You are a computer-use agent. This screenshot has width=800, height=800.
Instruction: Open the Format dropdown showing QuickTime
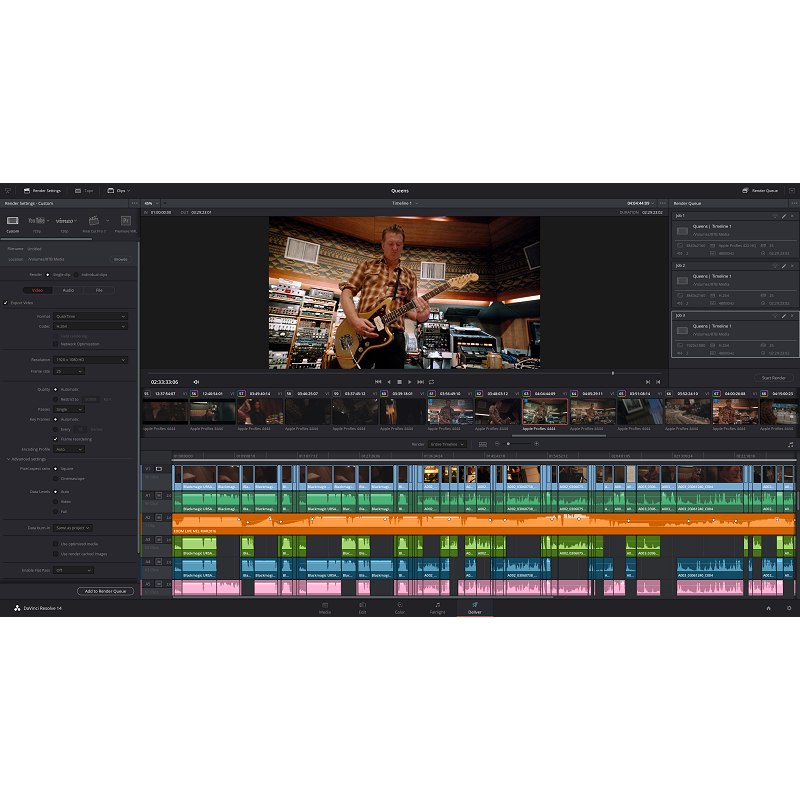pyautogui.click(x=90, y=316)
